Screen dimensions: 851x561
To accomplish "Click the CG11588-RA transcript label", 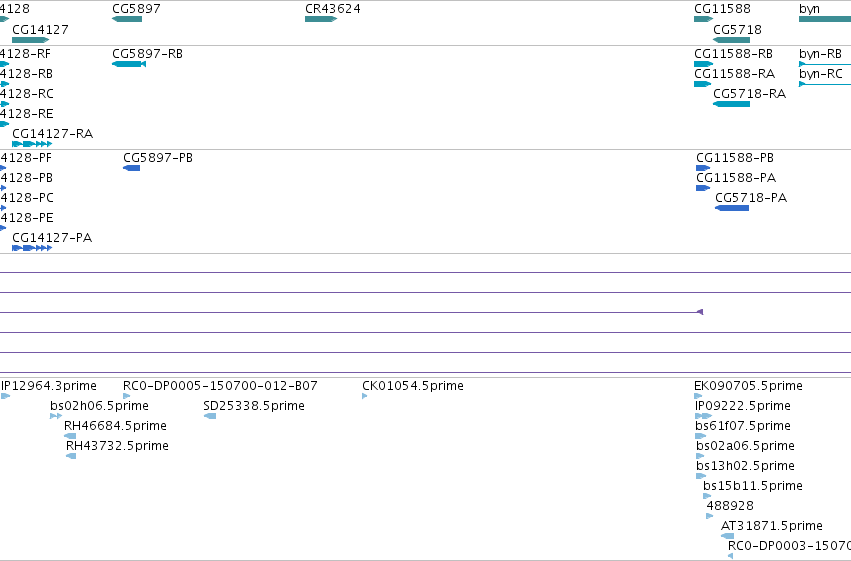I will pos(734,74).
